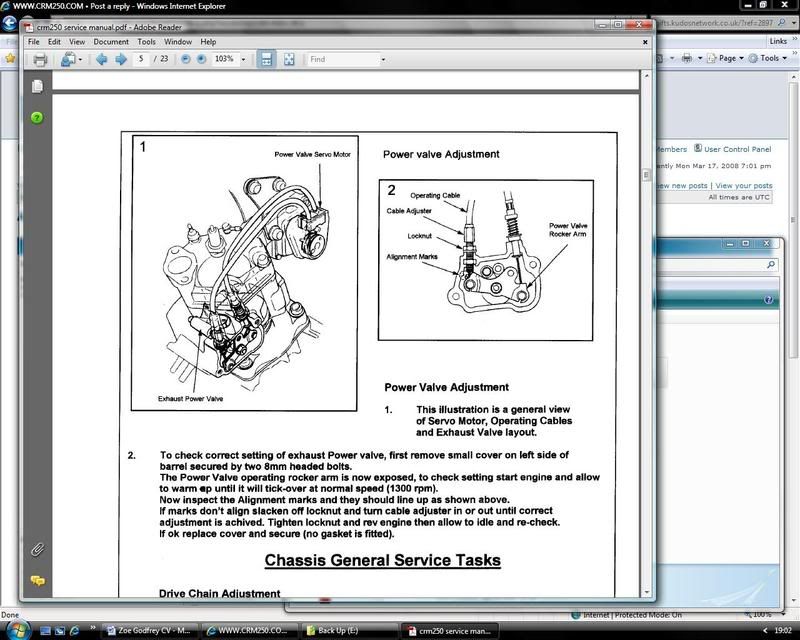Viewport: 800px width, 640px height.
Task: Go to the previous page with the left arrow
Action: click(102, 59)
